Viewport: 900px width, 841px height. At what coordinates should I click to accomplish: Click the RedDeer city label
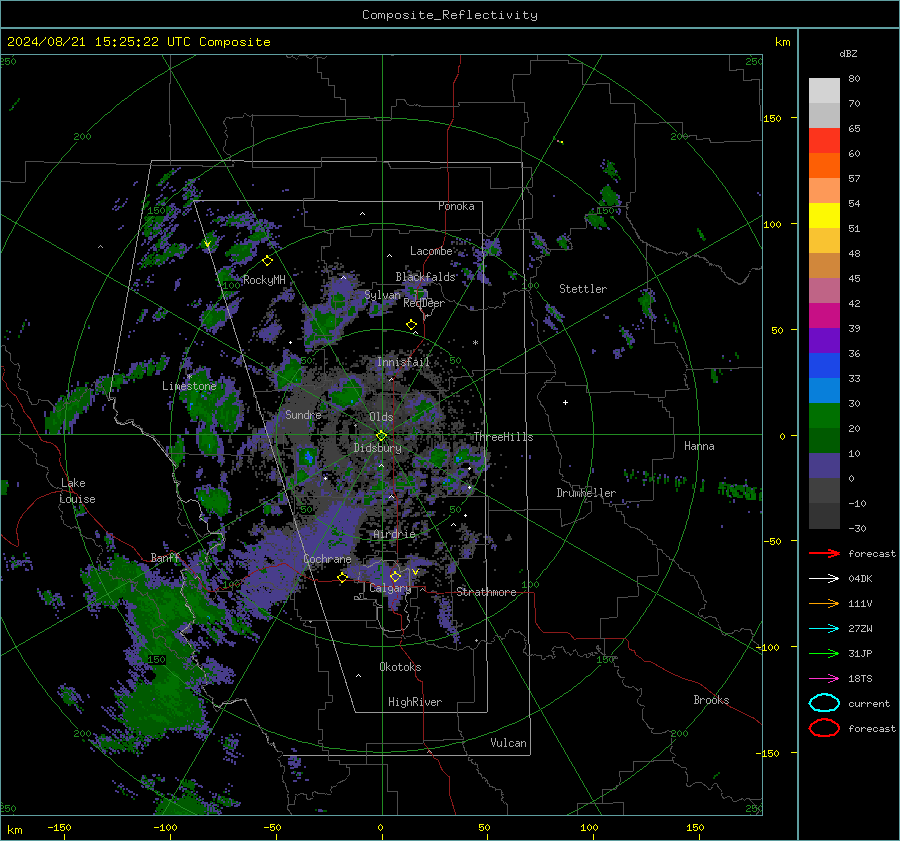click(424, 303)
